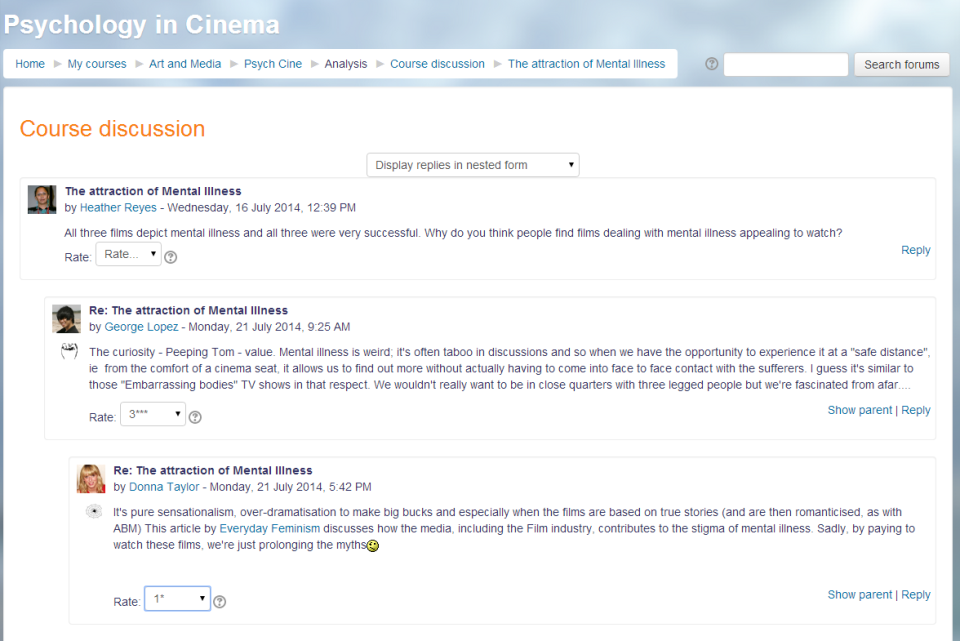Viewport: 960px width, 641px height.
Task: Click the Re: title on George Lopez's post
Action: tap(189, 310)
